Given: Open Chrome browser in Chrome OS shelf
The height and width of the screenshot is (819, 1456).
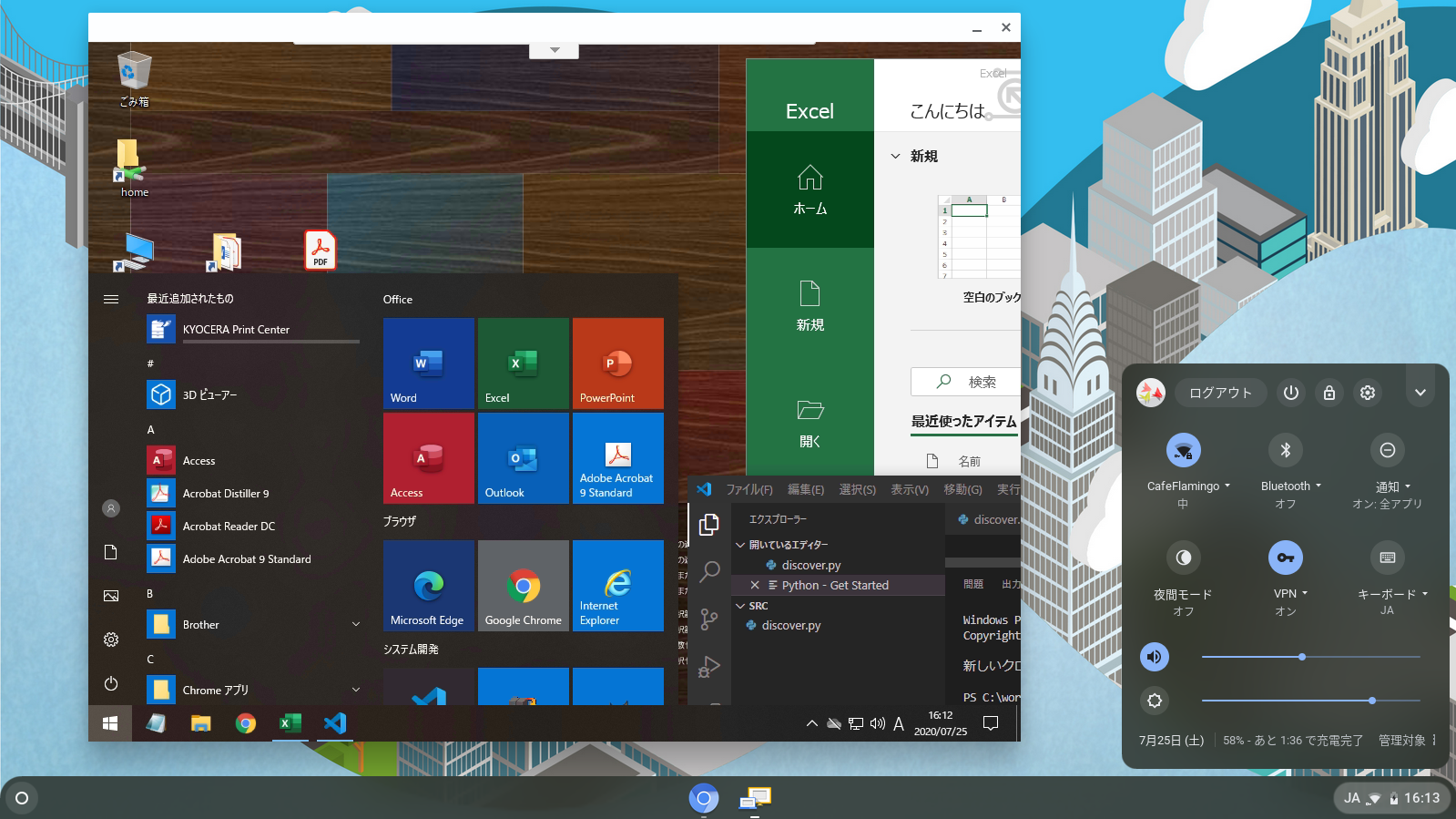Looking at the screenshot, I should coord(704,799).
